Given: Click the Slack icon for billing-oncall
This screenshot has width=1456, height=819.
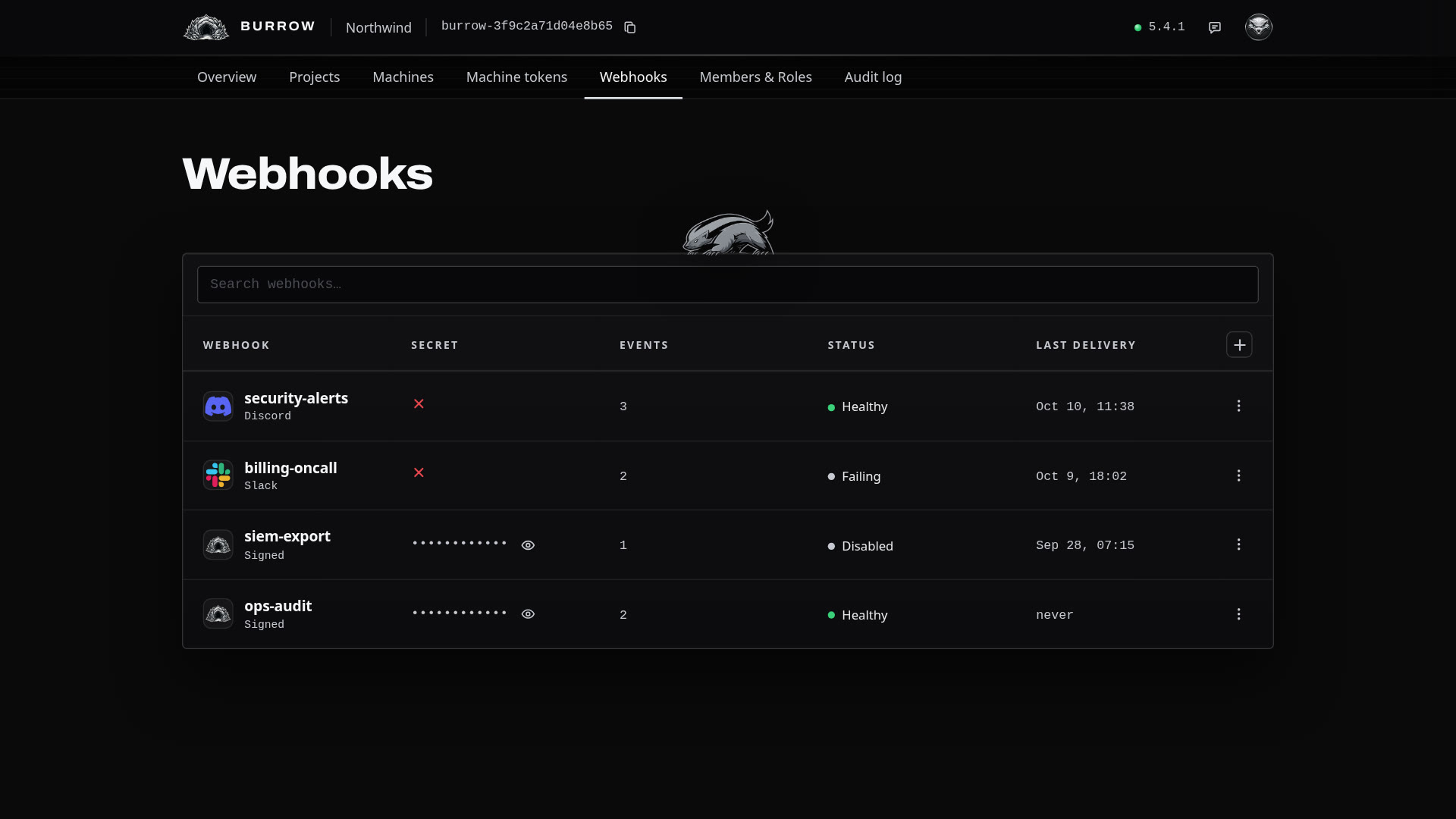Looking at the screenshot, I should (218, 475).
